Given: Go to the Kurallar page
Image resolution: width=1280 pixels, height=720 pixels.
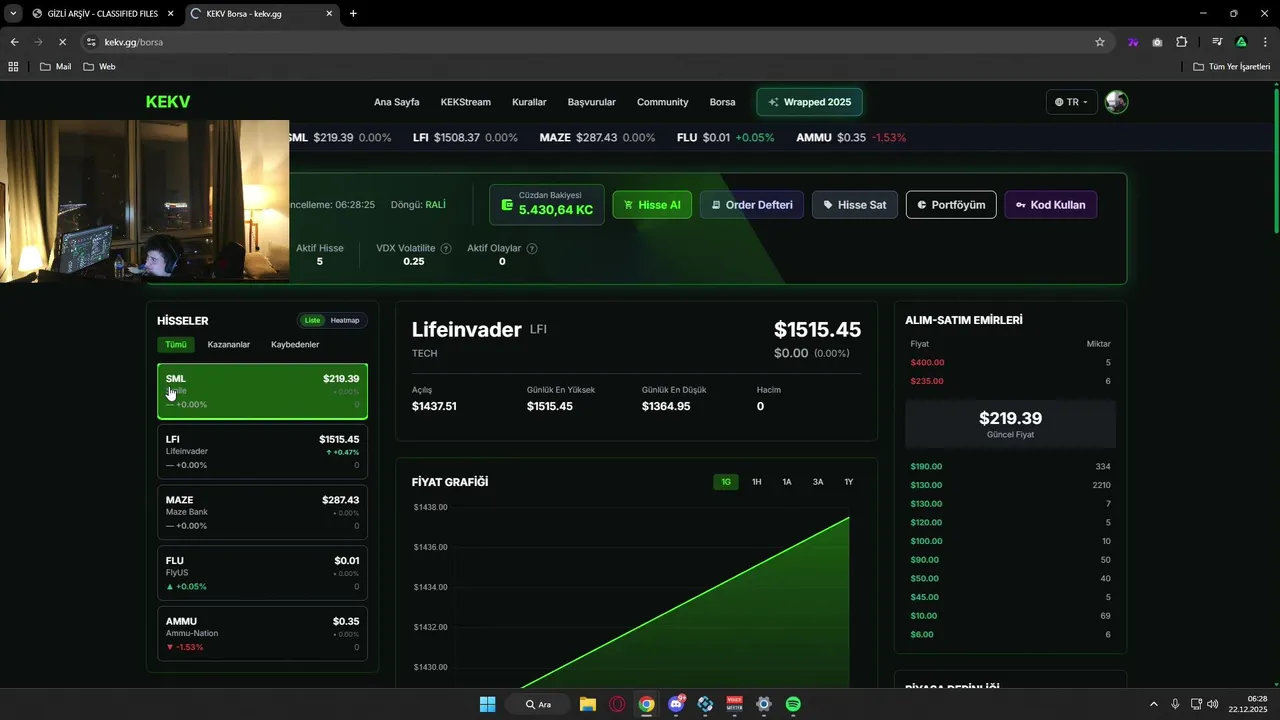Looking at the screenshot, I should (529, 102).
